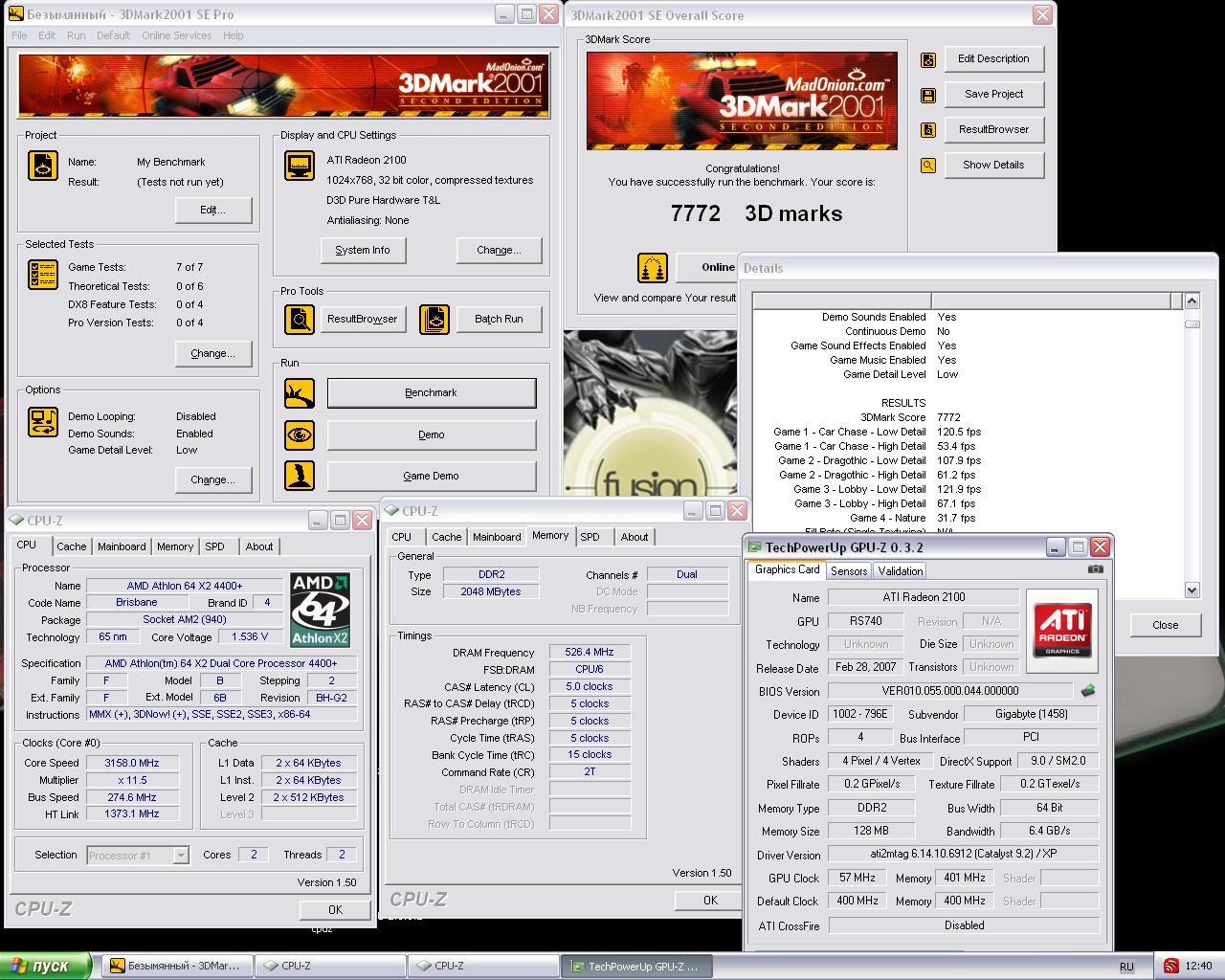
Task: Click the eye icon beside Demo
Action: pos(300,434)
